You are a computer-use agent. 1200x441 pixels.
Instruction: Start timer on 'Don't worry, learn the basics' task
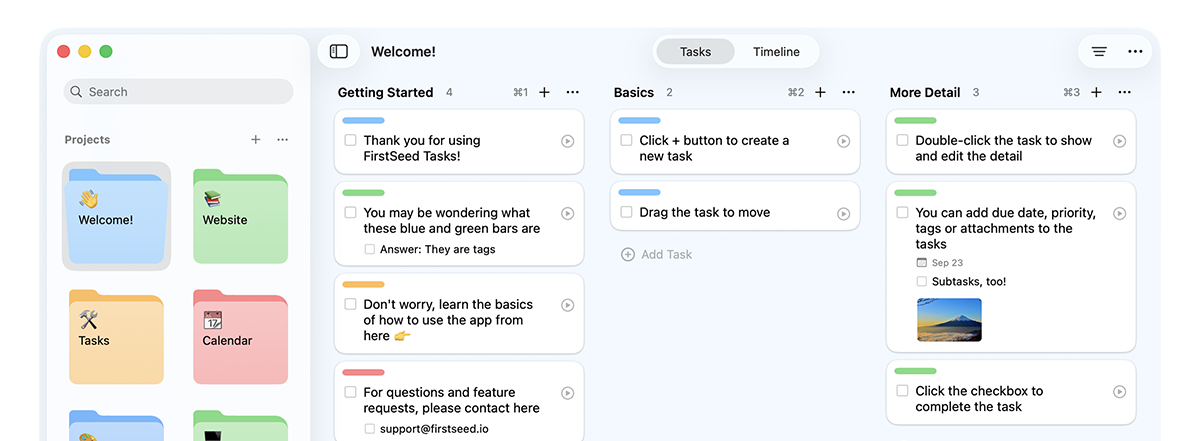point(568,305)
